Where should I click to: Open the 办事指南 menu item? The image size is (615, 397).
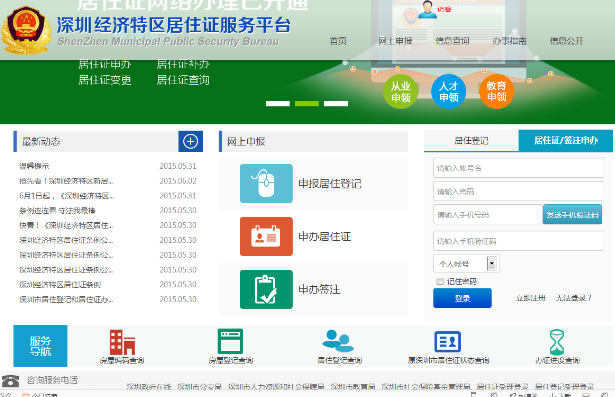(509, 41)
